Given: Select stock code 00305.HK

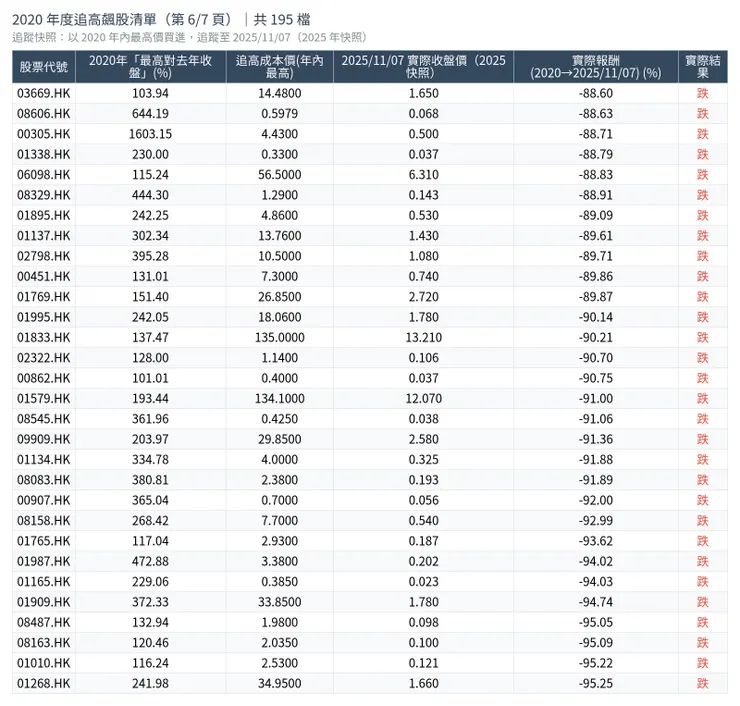Looking at the screenshot, I should click(x=43, y=134).
